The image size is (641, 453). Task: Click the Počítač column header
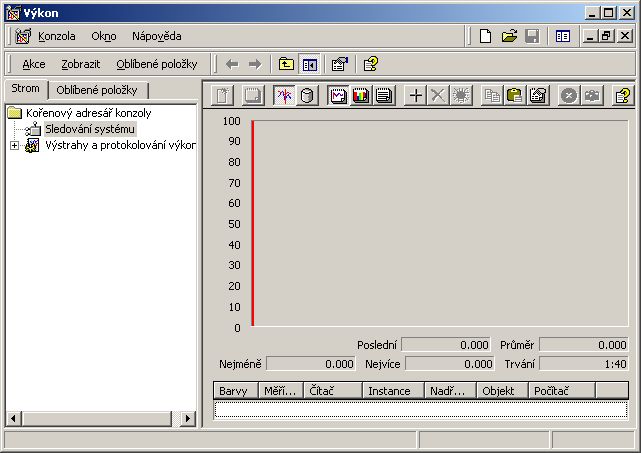click(562, 390)
